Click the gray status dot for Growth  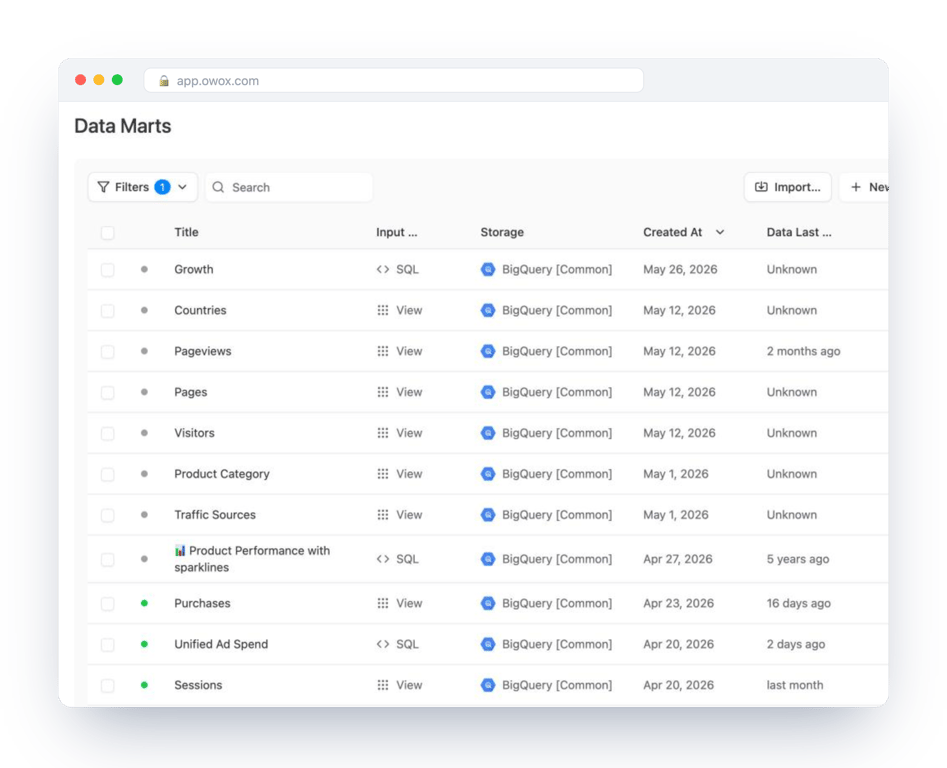tap(144, 269)
